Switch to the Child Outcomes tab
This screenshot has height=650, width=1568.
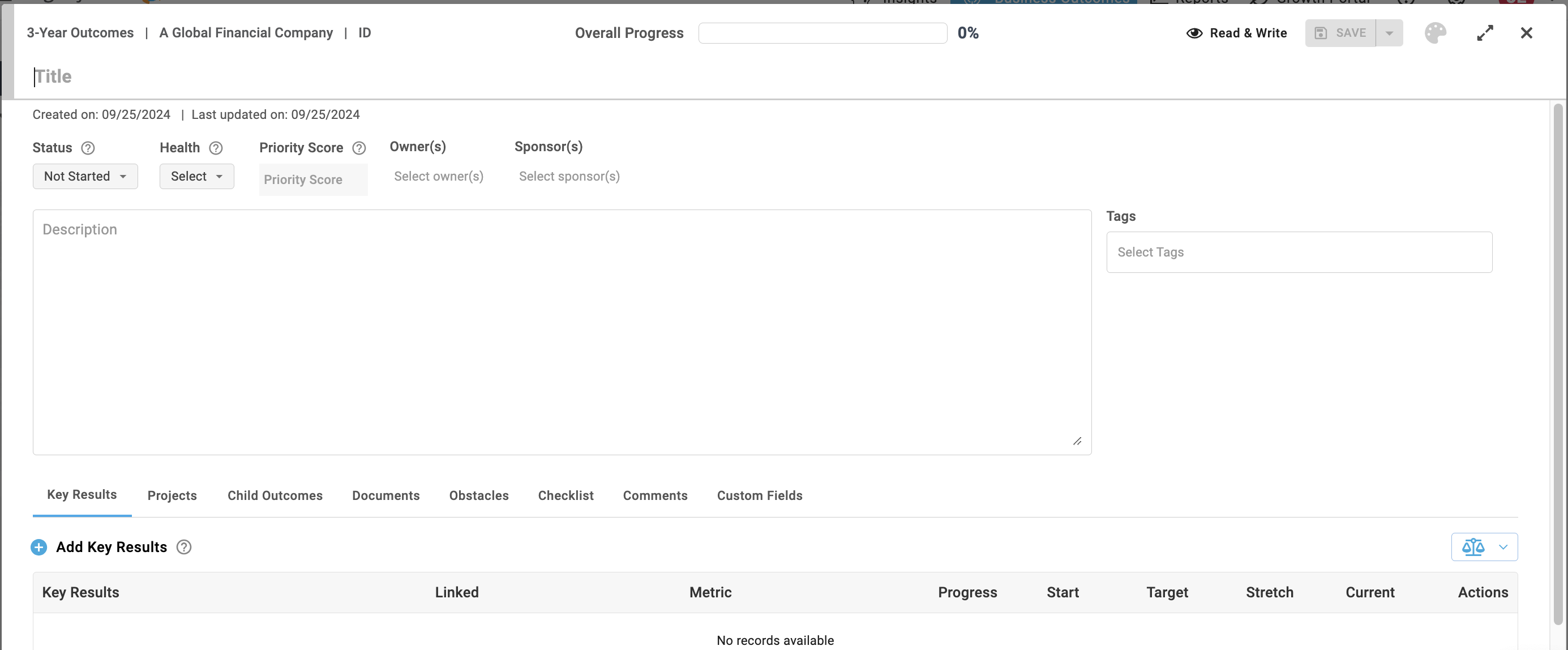275,495
